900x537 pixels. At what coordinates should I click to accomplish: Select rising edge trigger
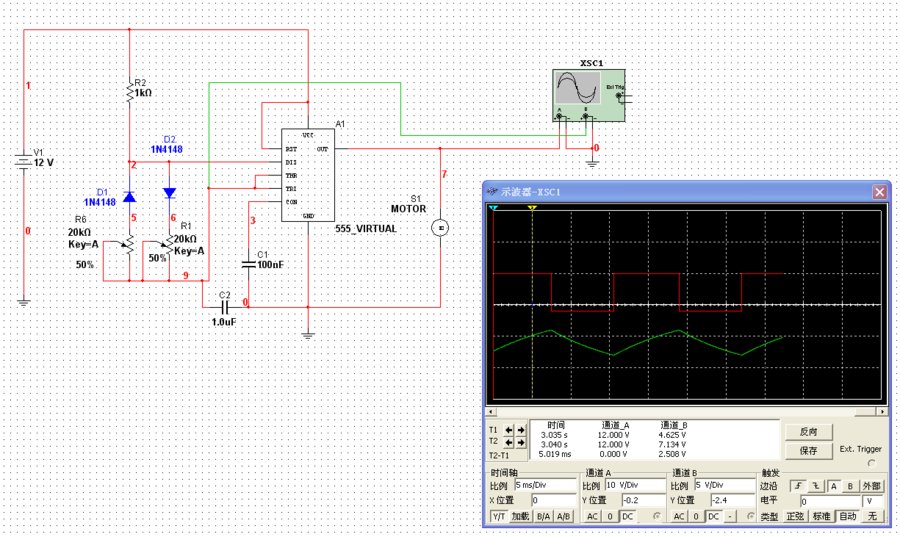coord(797,487)
